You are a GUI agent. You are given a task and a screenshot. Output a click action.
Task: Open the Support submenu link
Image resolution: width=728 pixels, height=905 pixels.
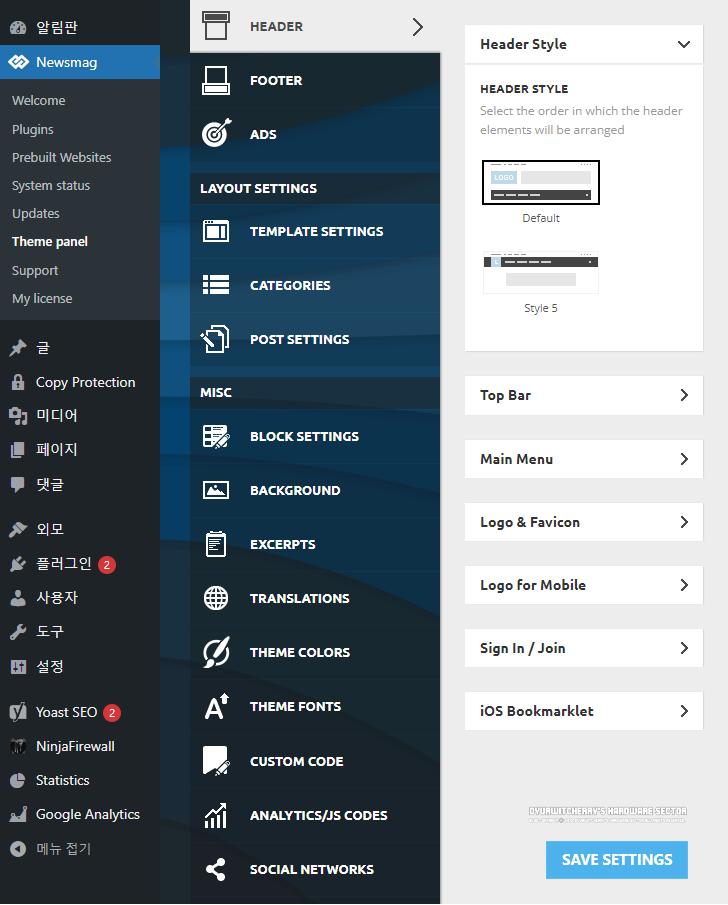35,270
